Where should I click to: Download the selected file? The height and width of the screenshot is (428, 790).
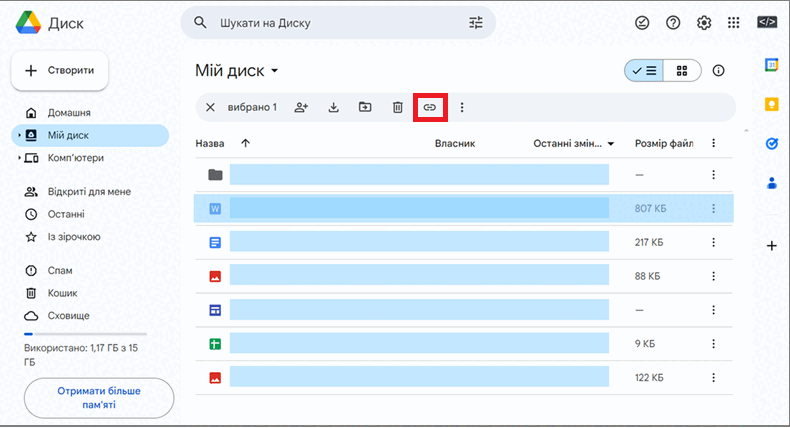(334, 107)
